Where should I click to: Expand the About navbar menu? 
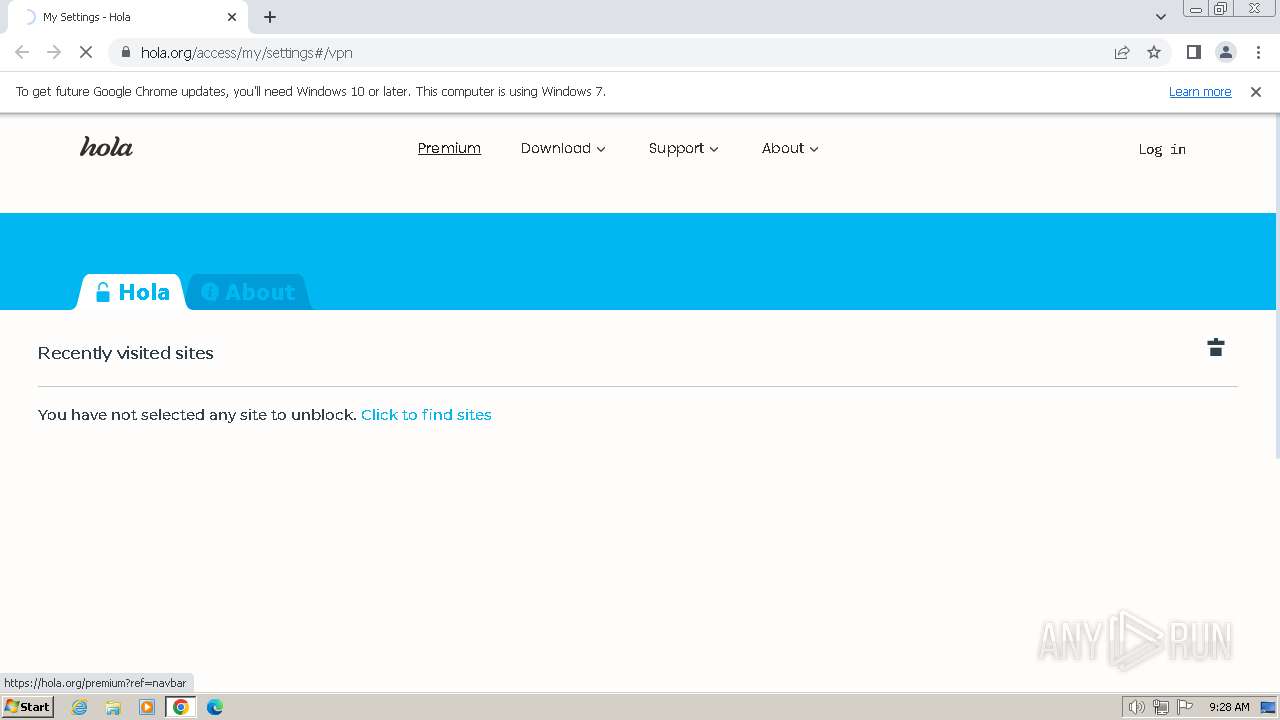pos(790,148)
